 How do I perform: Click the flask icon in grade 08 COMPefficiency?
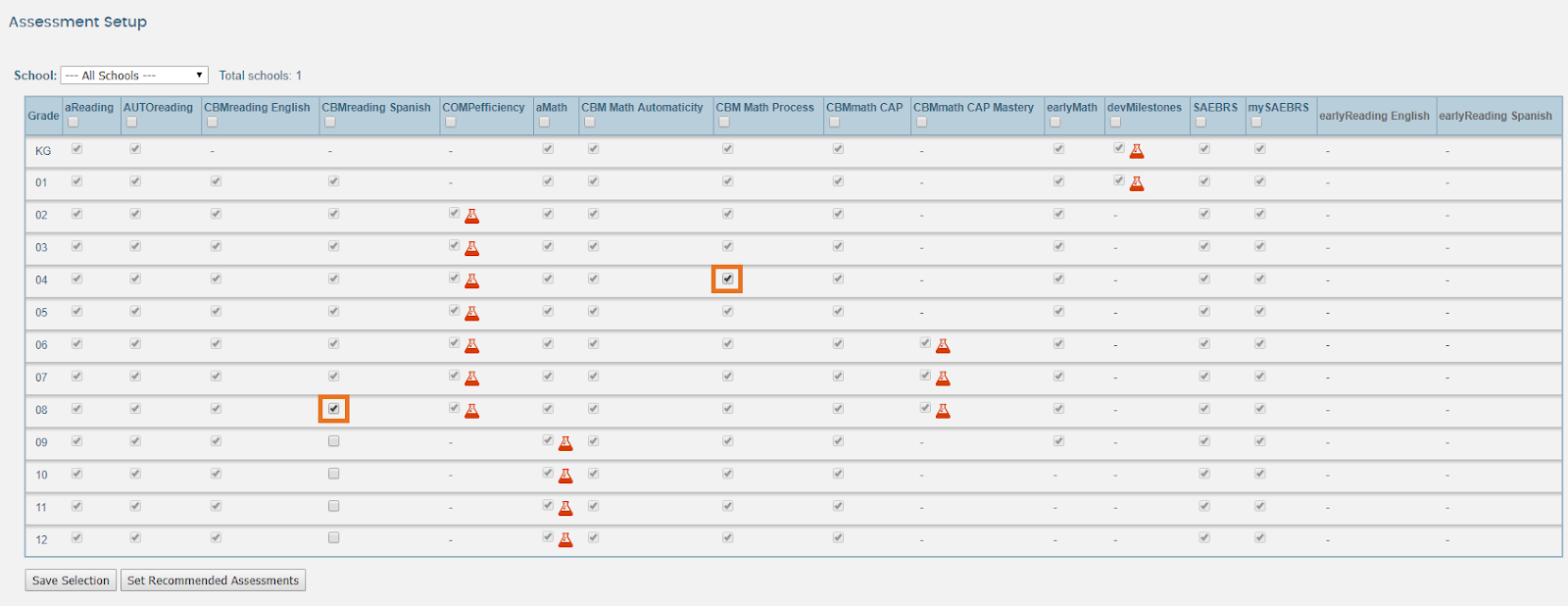coord(471,410)
